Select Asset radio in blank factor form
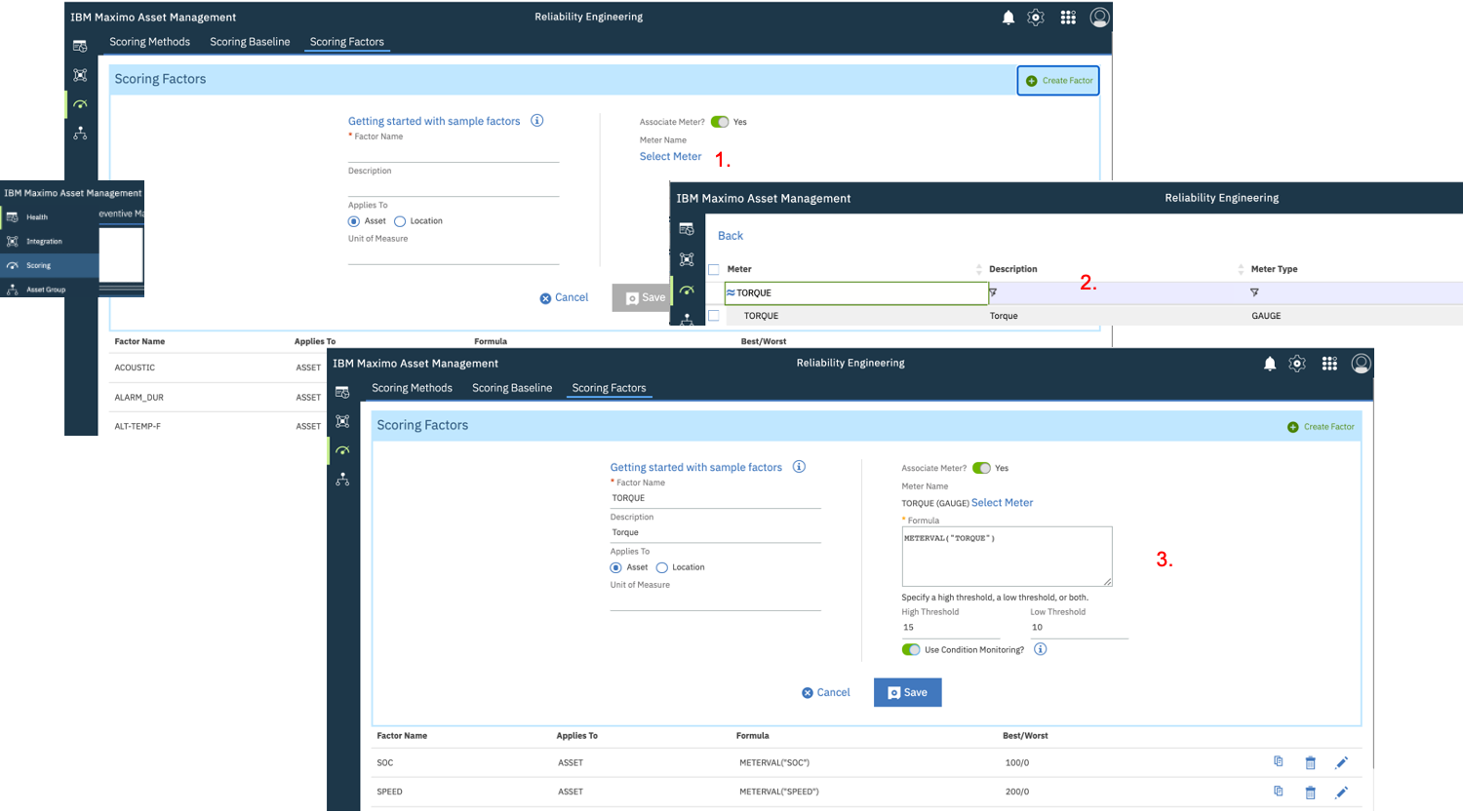Screen dimensions: 1463x812 click(354, 221)
